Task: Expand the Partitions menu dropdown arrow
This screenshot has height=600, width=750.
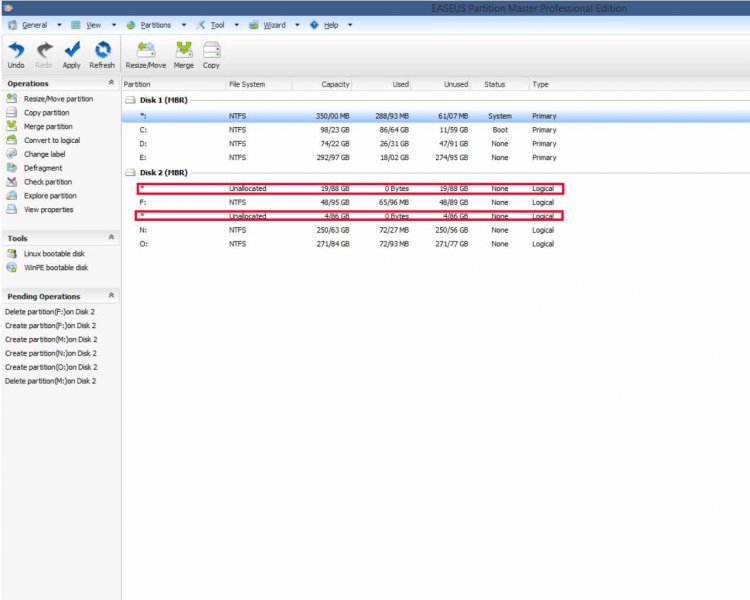Action: pyautogui.click(x=184, y=25)
